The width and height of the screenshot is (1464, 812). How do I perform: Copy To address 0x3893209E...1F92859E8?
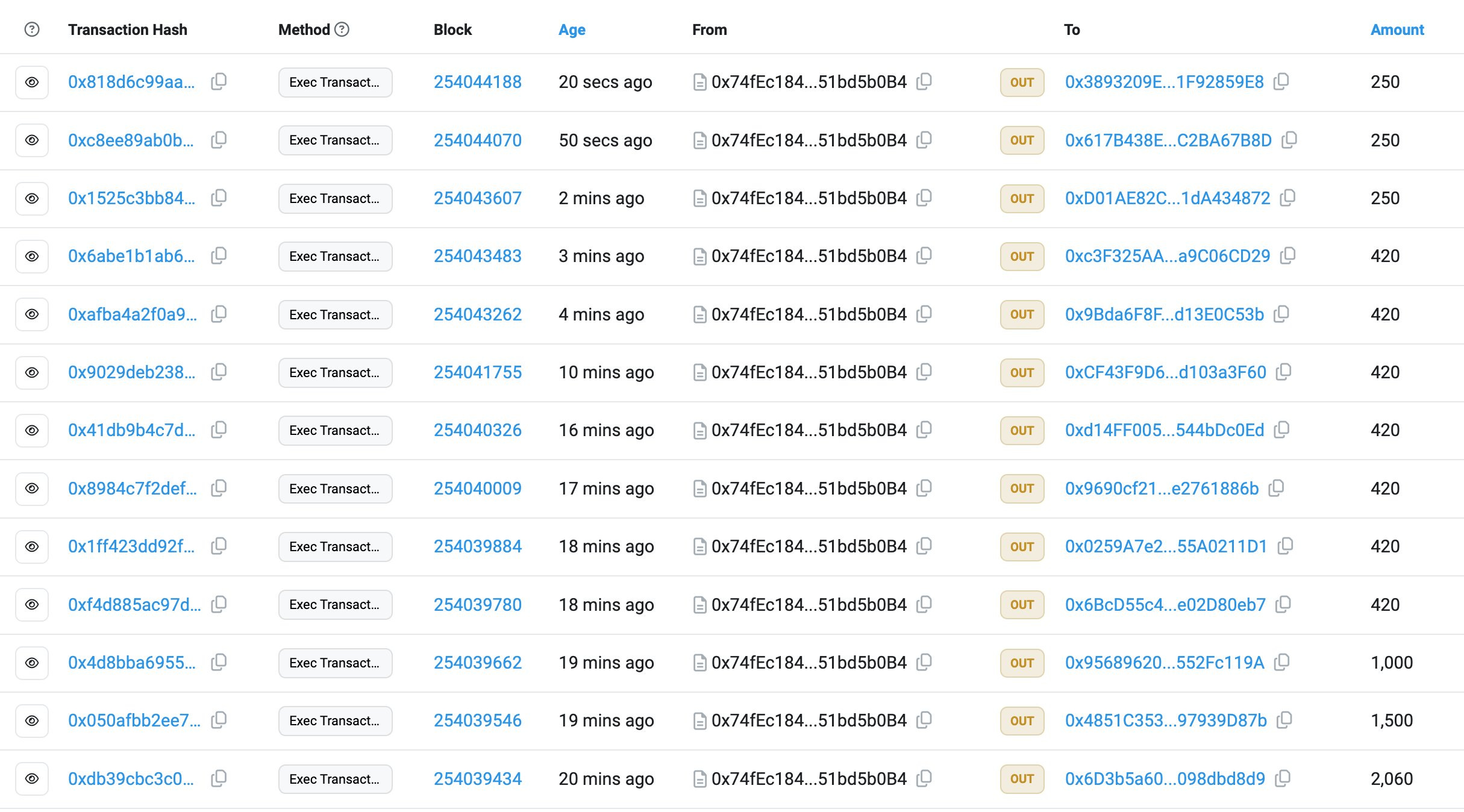coord(1281,82)
